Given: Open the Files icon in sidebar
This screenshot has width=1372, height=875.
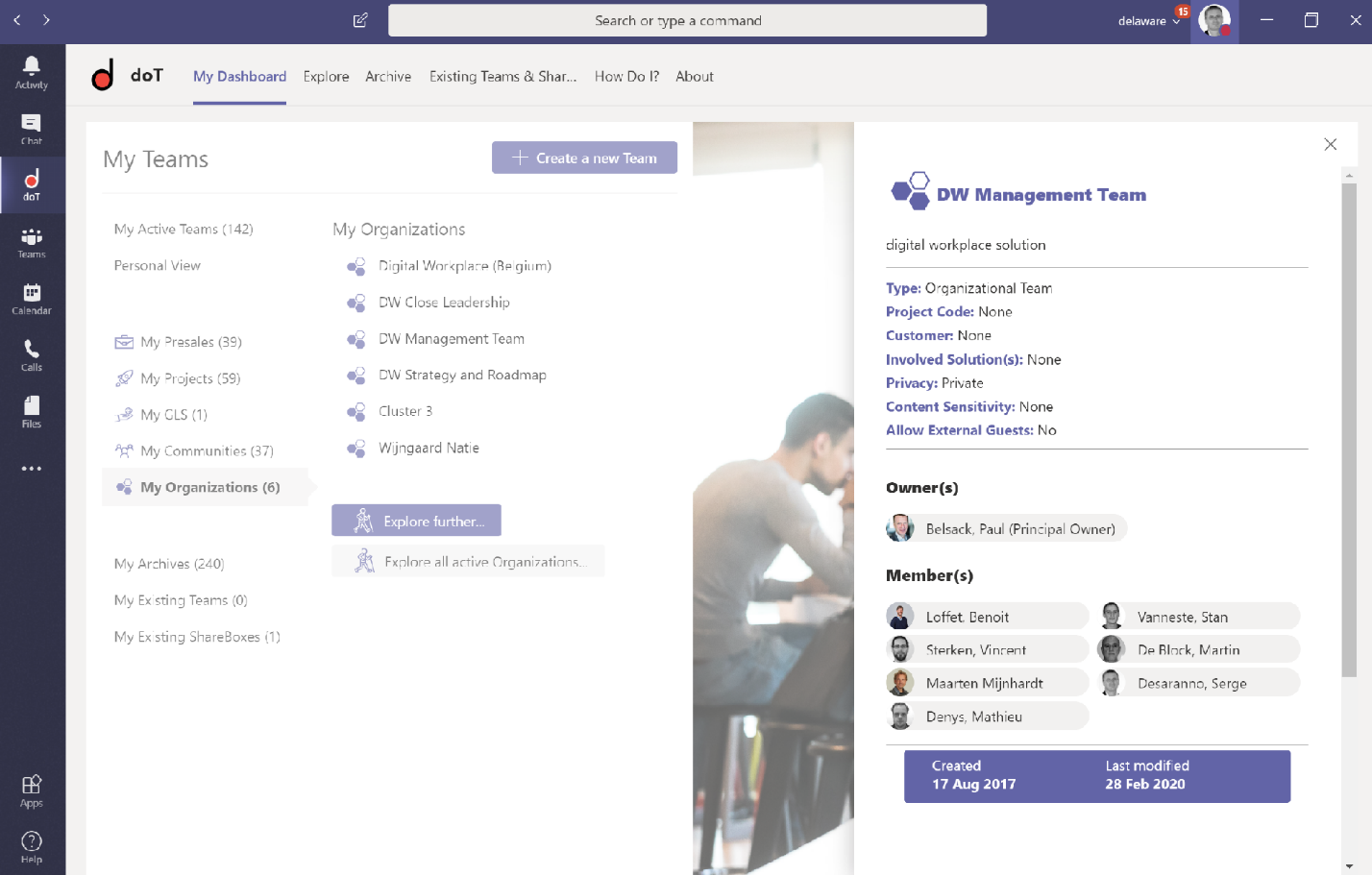Looking at the screenshot, I should [32, 411].
